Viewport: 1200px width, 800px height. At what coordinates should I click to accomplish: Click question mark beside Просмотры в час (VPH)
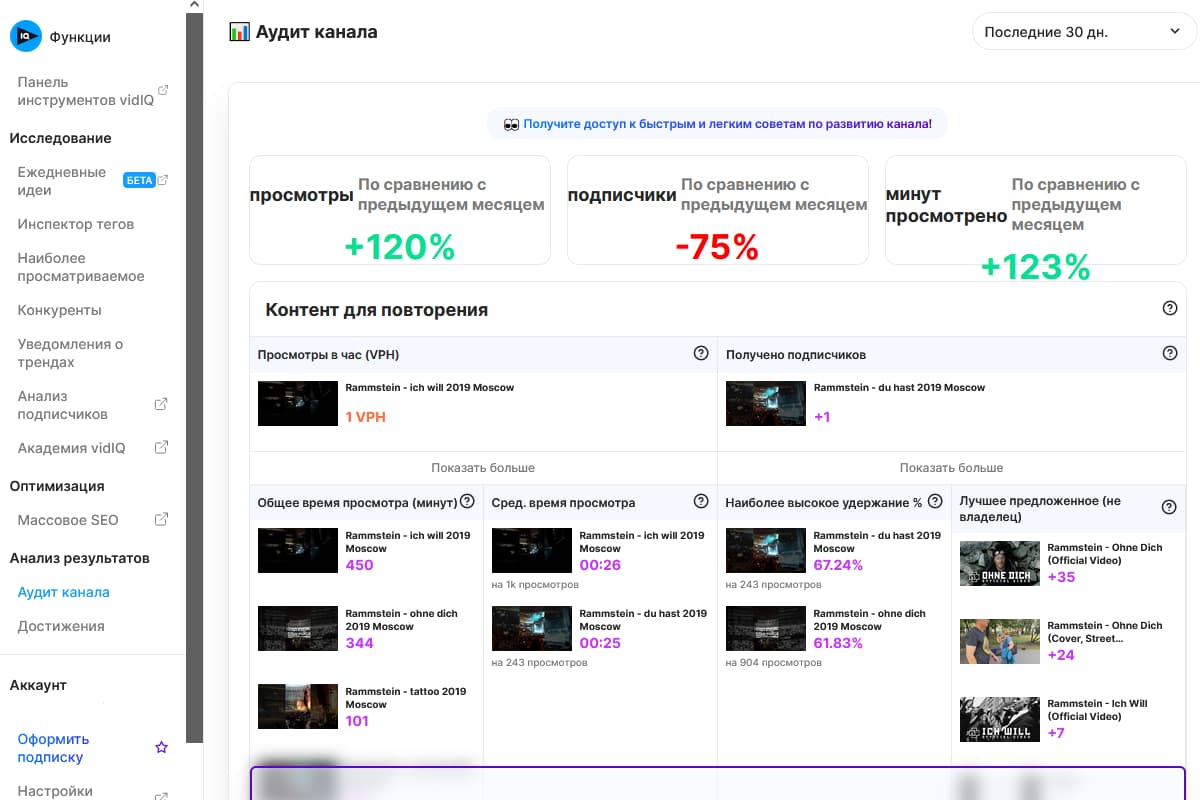(x=701, y=352)
